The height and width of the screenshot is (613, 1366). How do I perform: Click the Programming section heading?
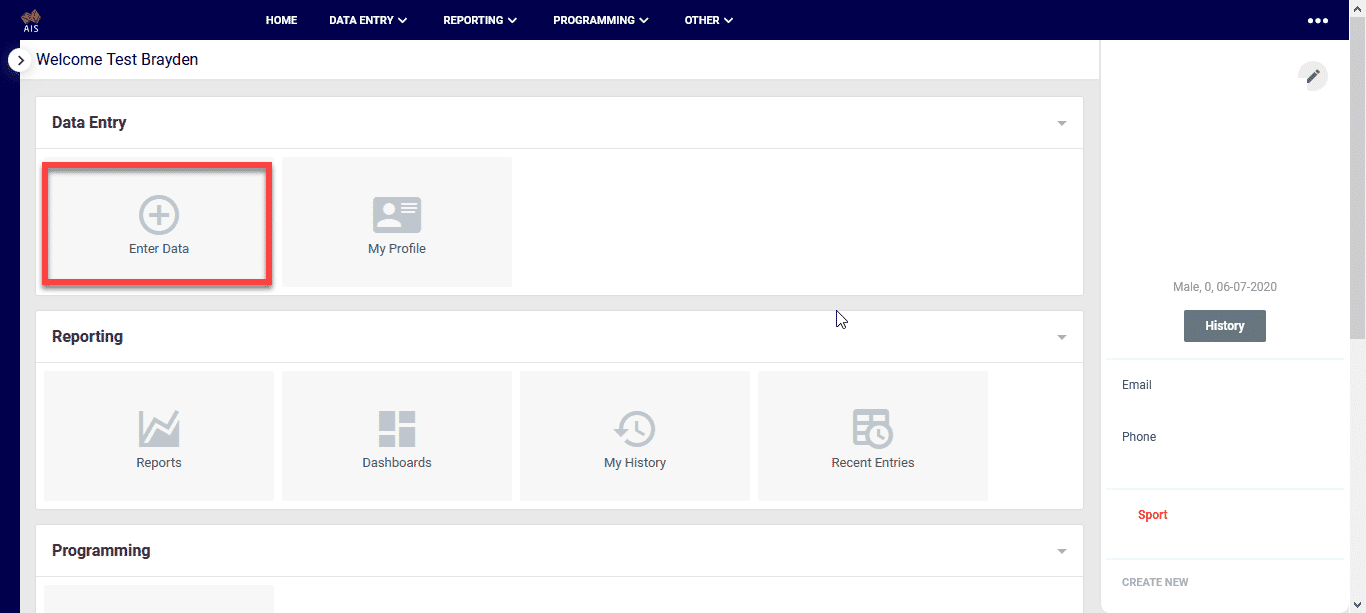click(101, 551)
